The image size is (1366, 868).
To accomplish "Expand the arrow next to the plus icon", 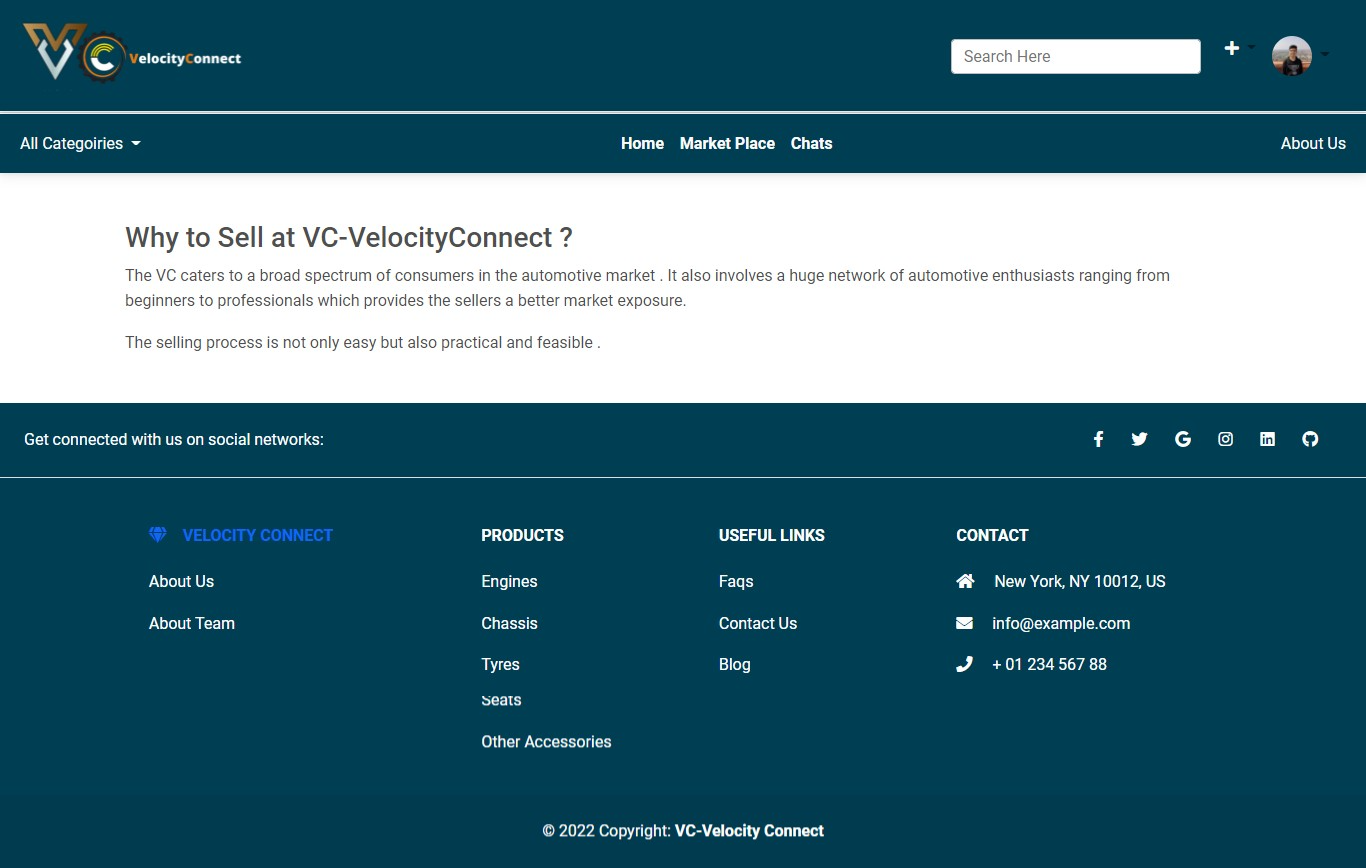I will pos(1251,47).
